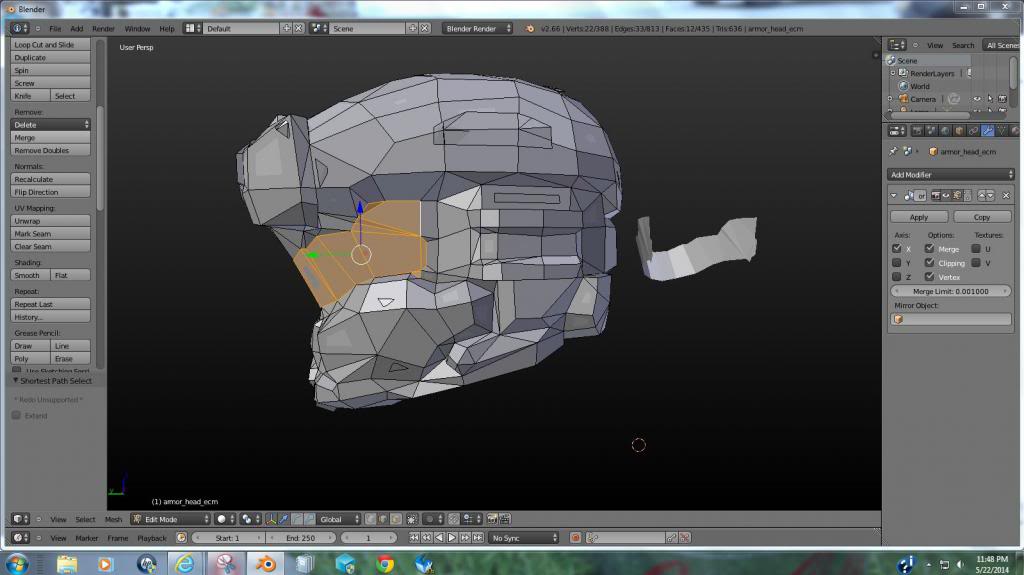Click the modifiers wrench tab icon
1024x575 pixels.
[x=987, y=130]
